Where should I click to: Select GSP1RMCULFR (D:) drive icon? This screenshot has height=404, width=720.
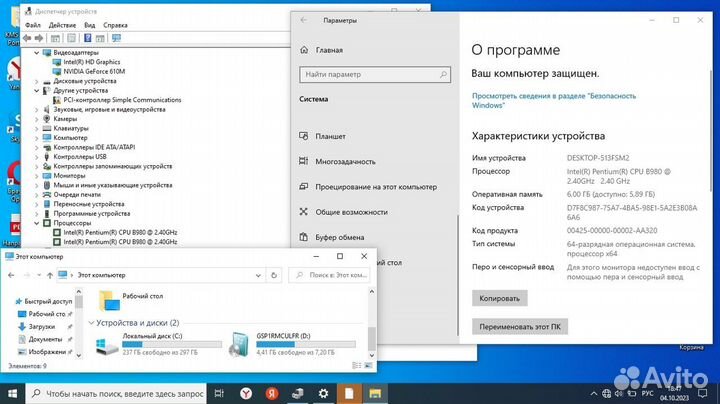239,344
